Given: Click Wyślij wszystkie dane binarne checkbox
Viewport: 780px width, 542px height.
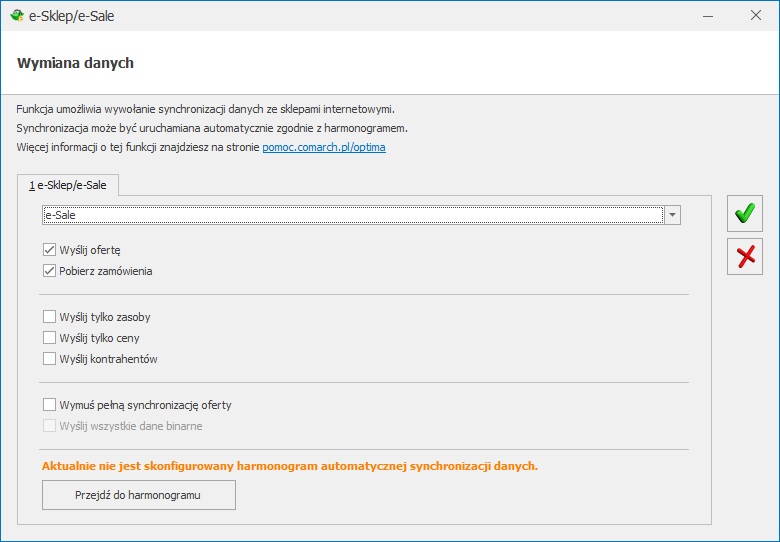Looking at the screenshot, I should 49,426.
